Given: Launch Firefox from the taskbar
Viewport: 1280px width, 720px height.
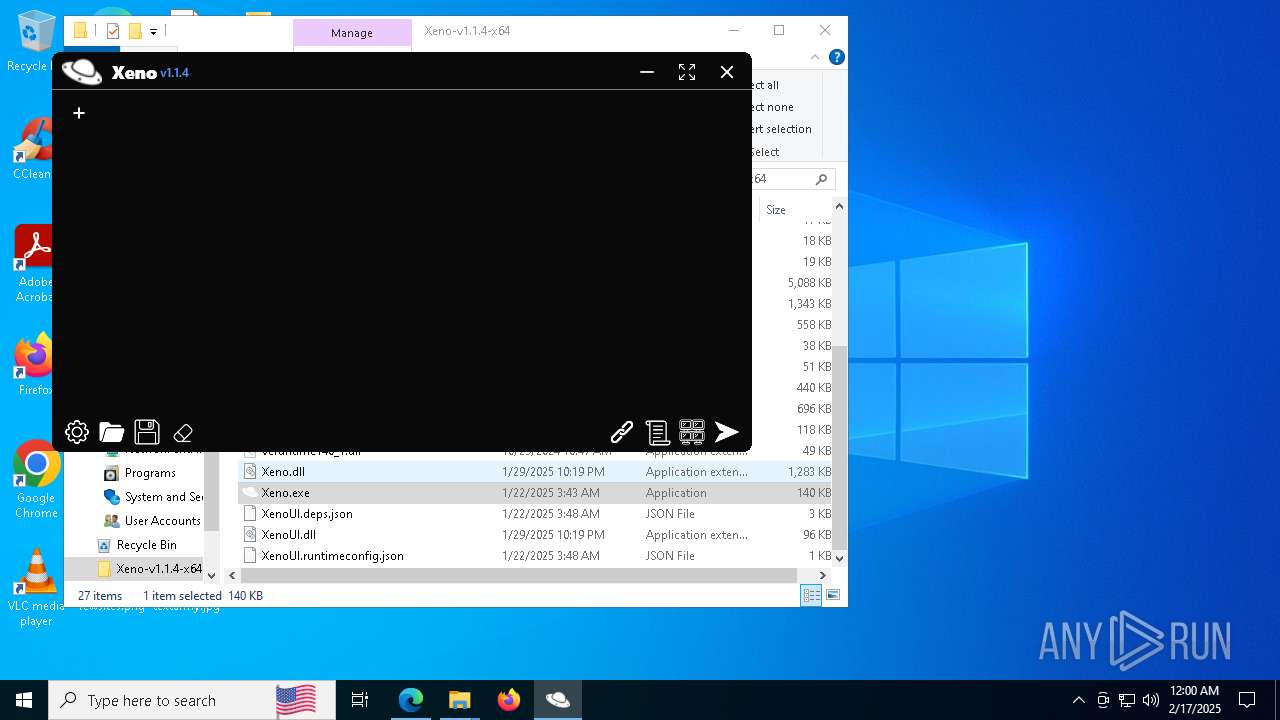Looking at the screenshot, I should pos(509,700).
